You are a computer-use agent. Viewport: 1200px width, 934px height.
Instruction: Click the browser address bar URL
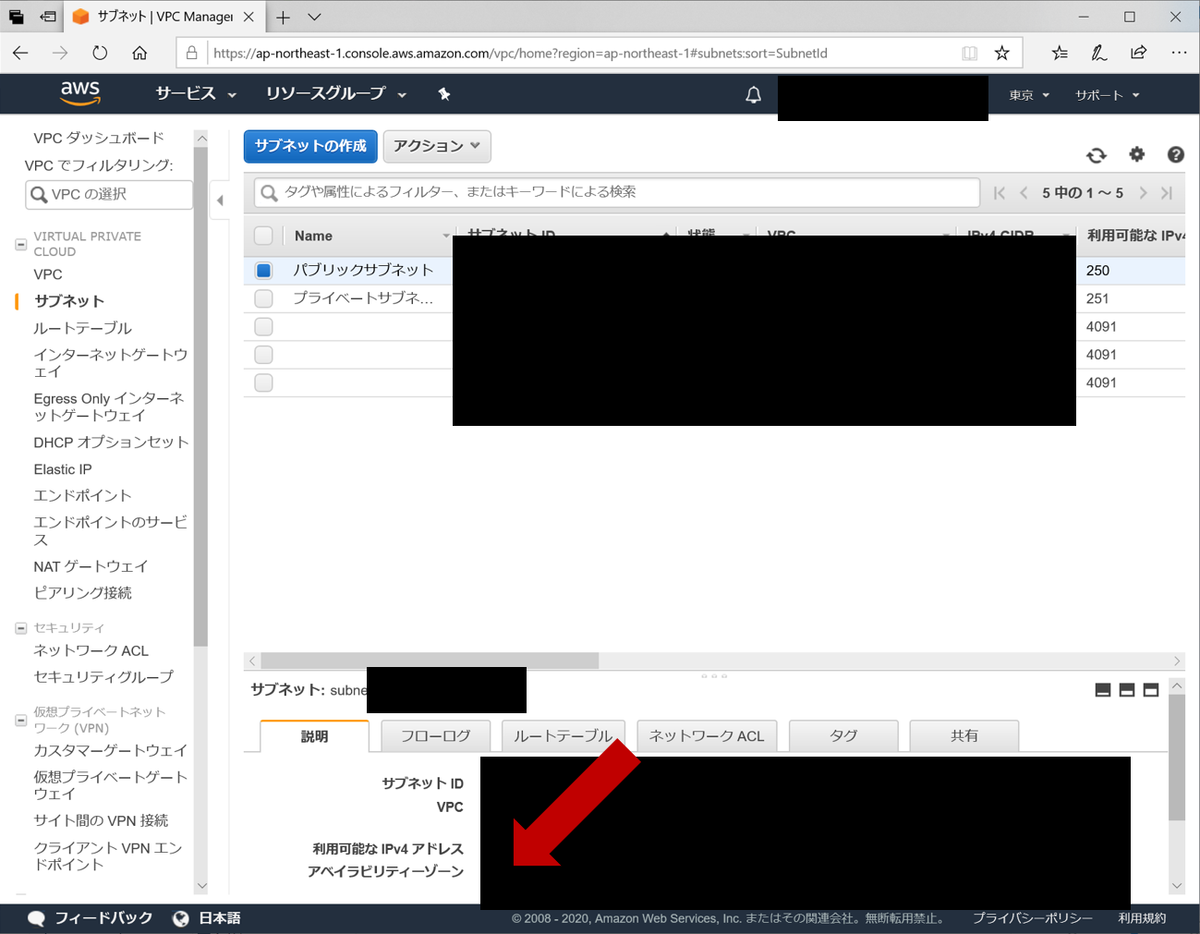tap(520, 53)
